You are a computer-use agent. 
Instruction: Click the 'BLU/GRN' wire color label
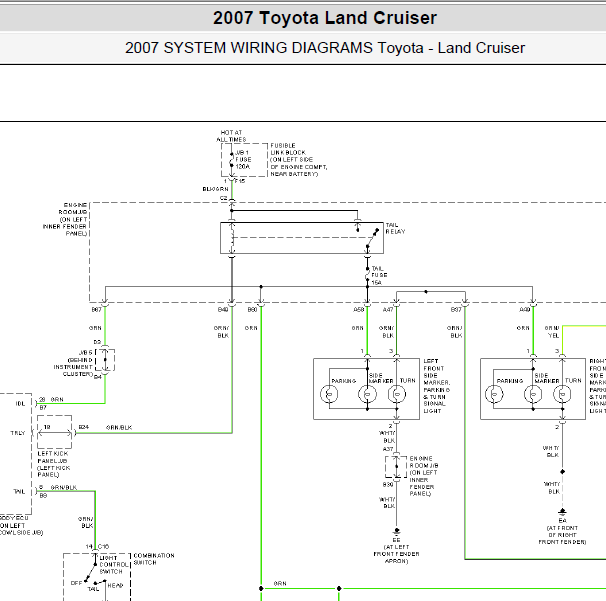215,189
